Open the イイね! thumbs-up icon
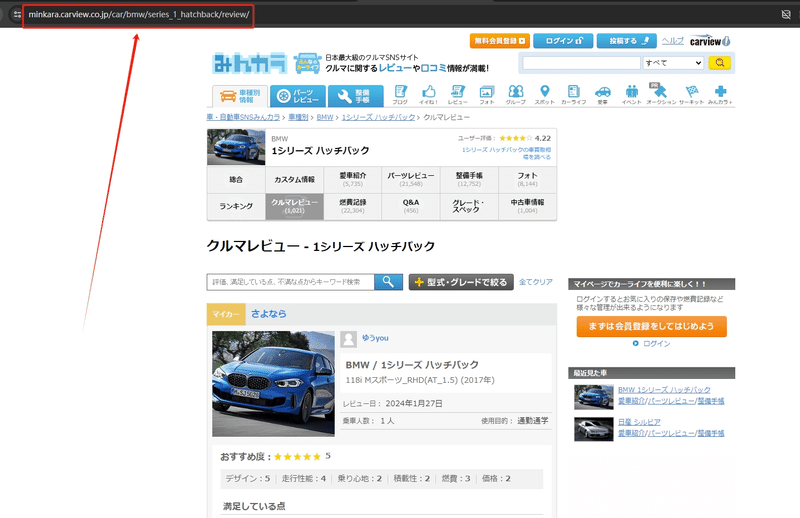800x518 pixels. 429,95
